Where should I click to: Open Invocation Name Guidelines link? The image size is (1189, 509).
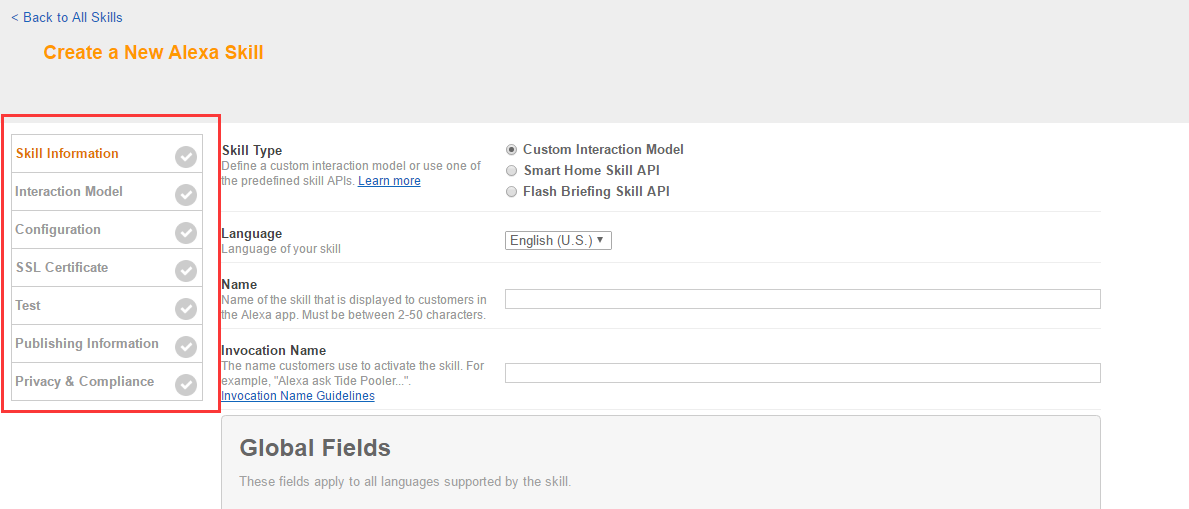pos(298,396)
